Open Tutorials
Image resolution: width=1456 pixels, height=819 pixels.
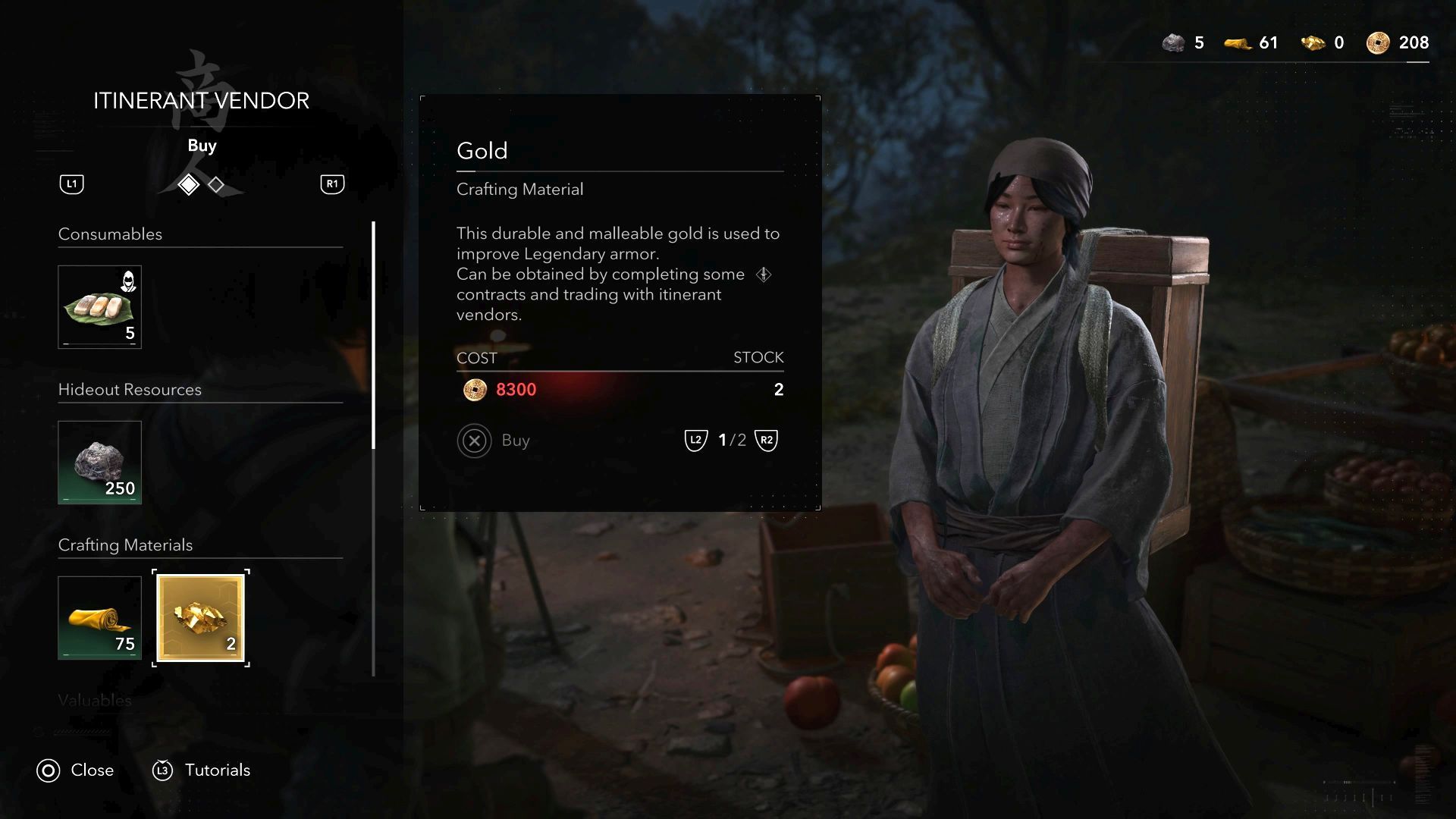201,770
